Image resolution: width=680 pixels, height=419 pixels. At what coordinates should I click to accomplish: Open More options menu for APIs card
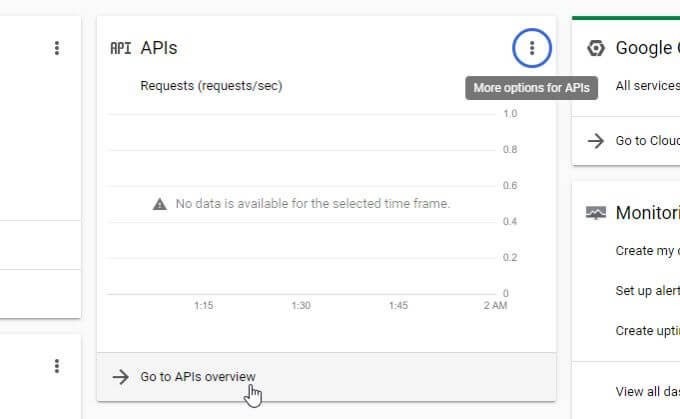coord(532,47)
